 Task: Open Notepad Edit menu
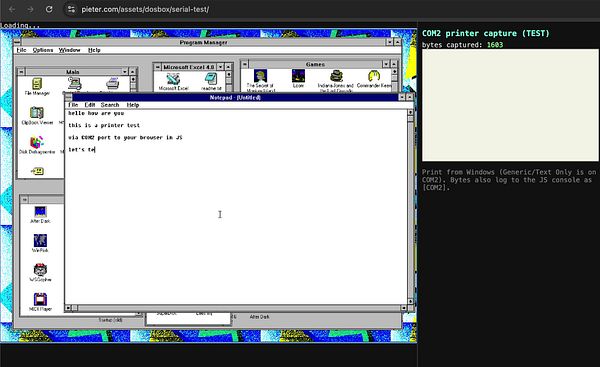click(90, 105)
